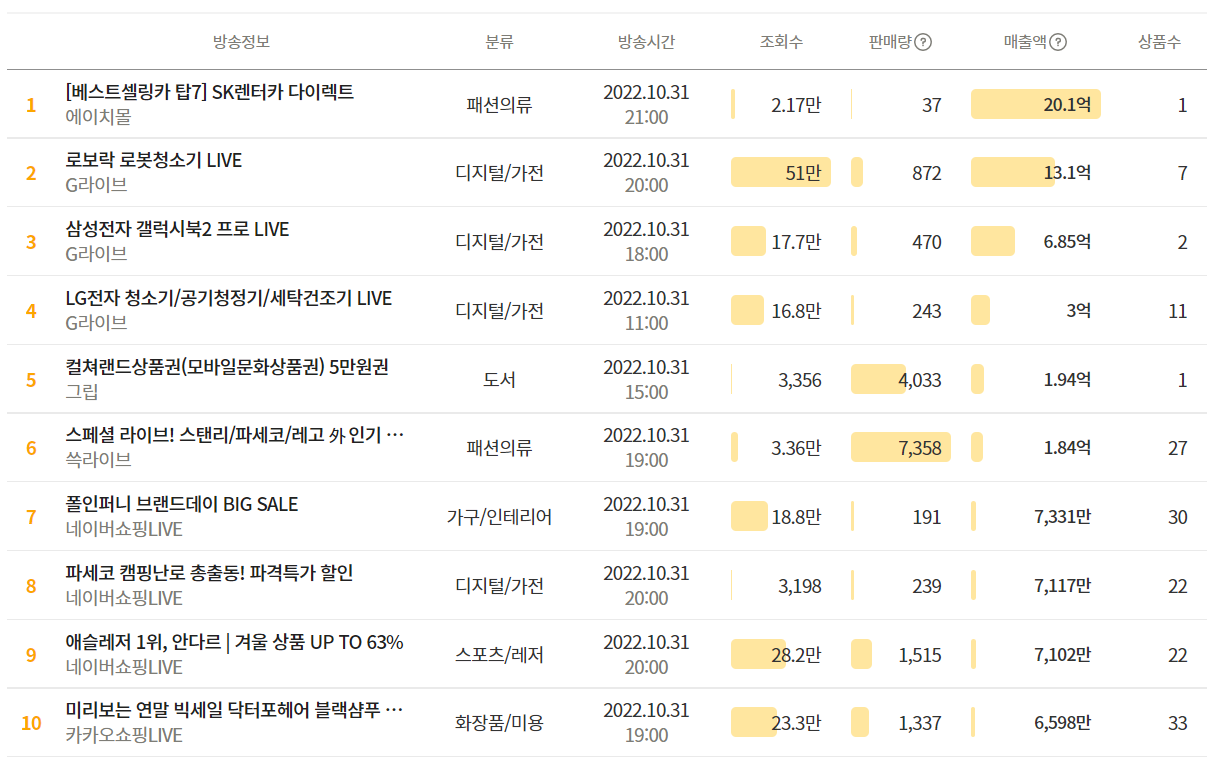
Task: Click the 16.8만 view count
Action: tap(796, 310)
